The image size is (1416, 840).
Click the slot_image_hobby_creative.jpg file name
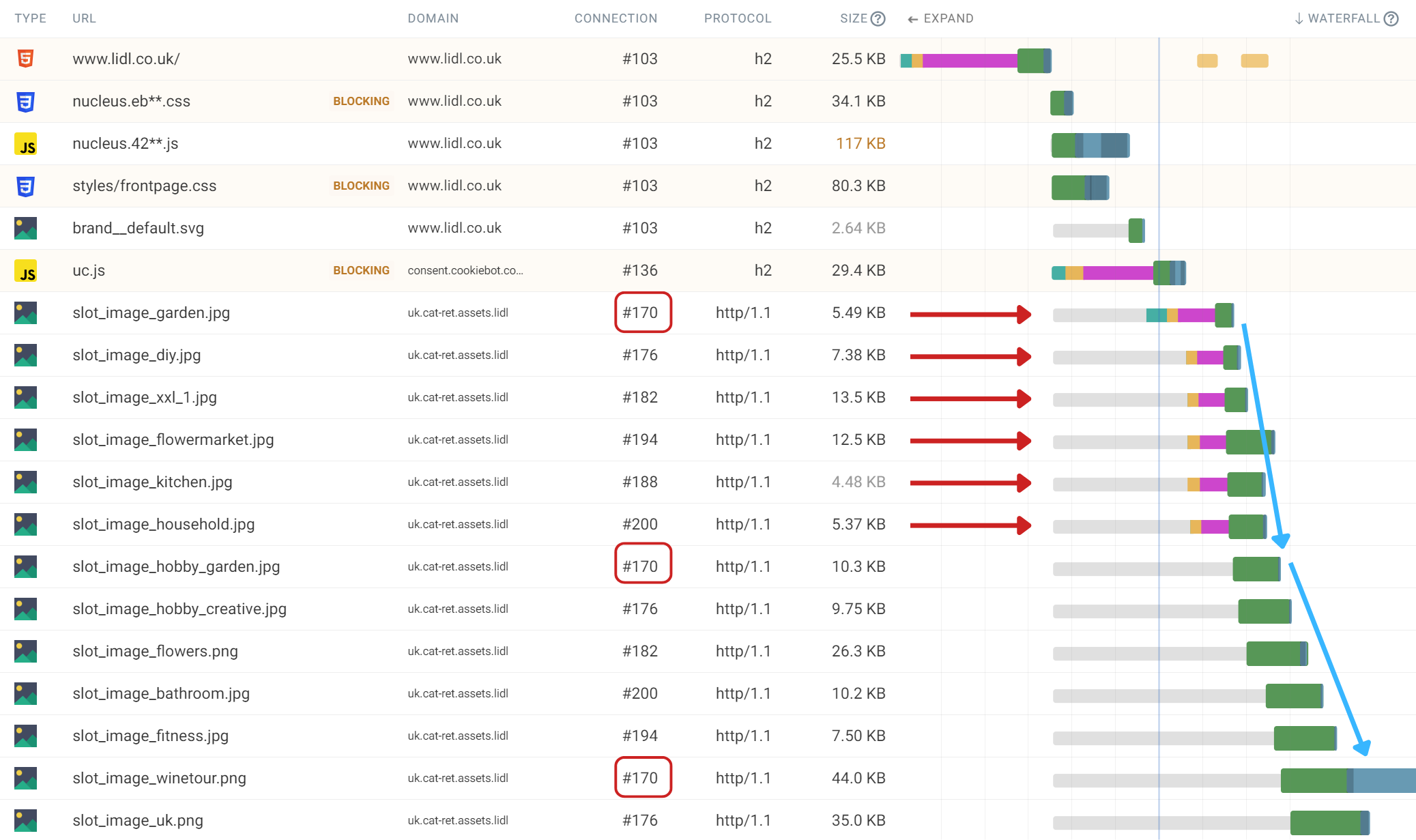179,609
